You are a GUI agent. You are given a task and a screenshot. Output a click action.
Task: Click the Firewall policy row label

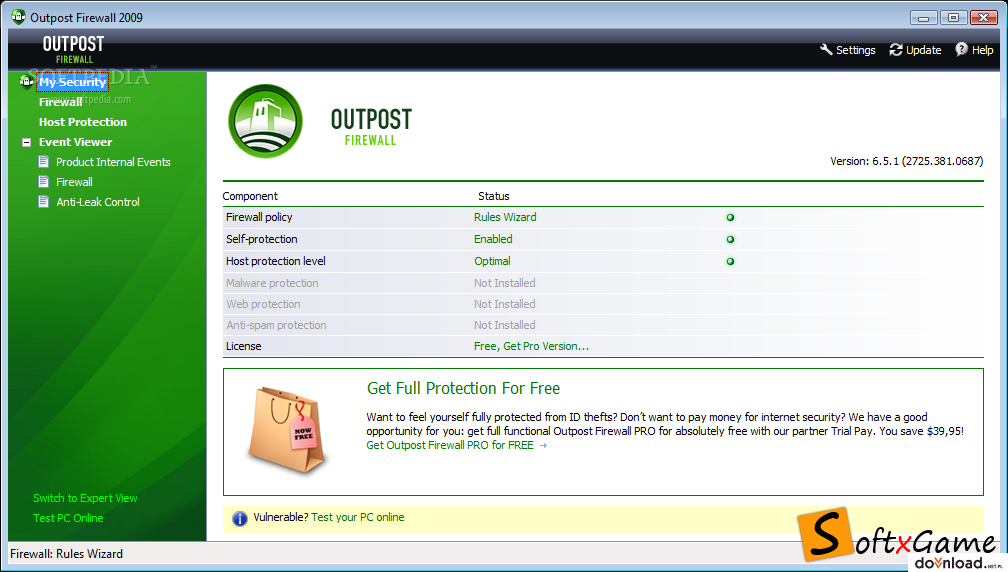tap(259, 217)
